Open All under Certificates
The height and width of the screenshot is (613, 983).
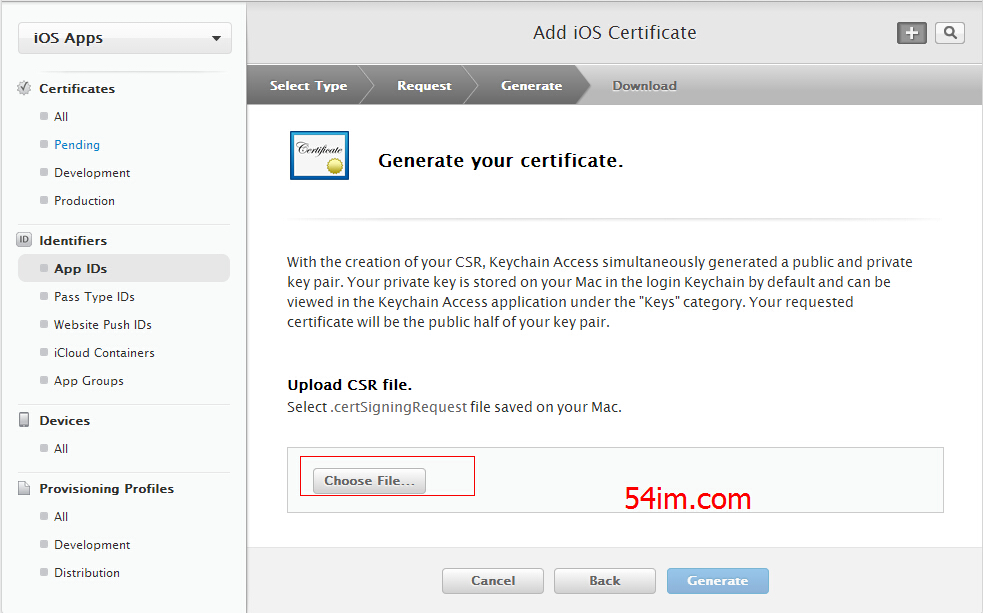(x=61, y=117)
